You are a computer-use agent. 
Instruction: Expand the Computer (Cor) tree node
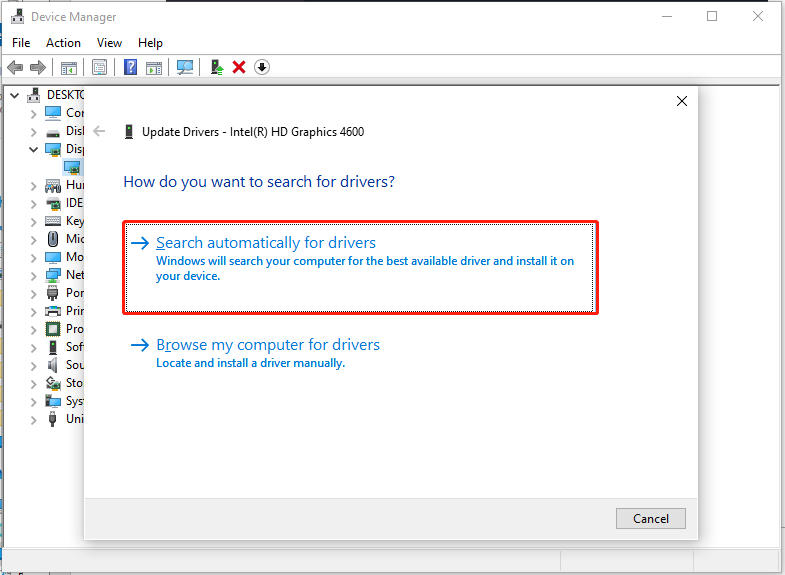pyautogui.click(x=33, y=114)
